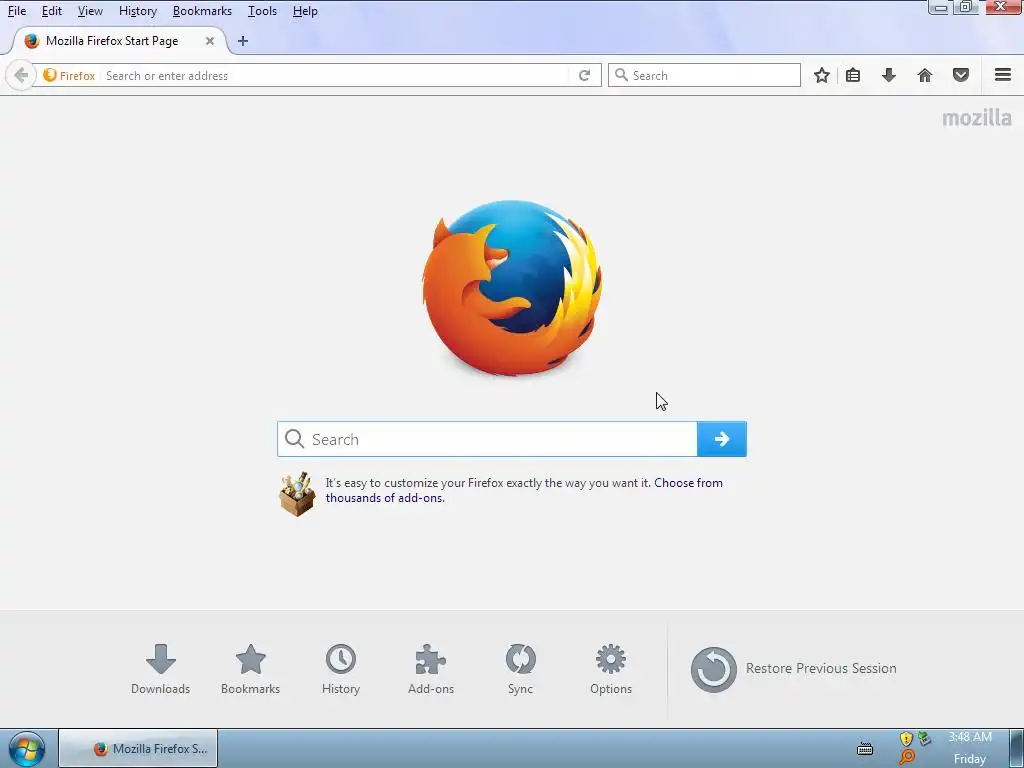This screenshot has width=1024, height=768.
Task: Open a new tab with plus button
Action: click(243, 40)
